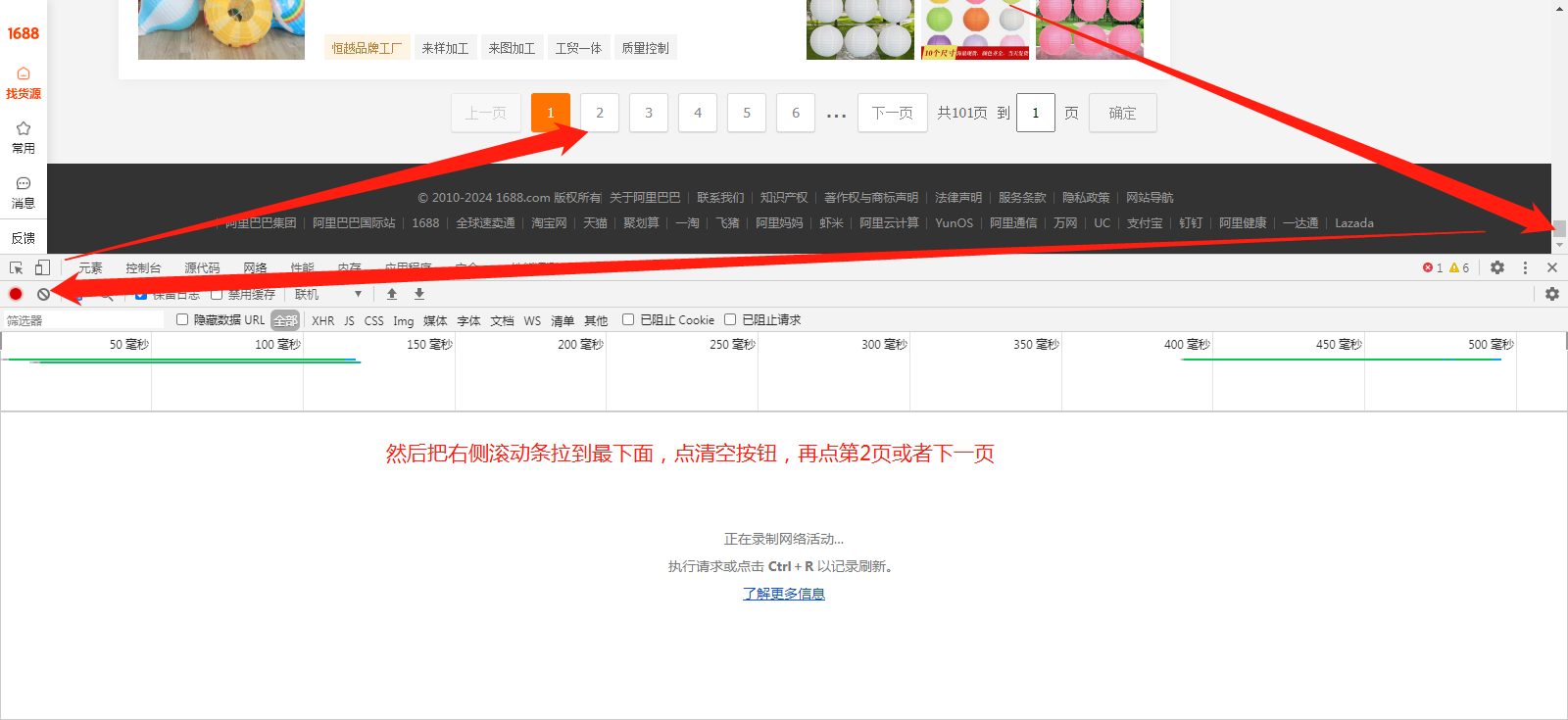
Task: Filter requests by 媒体
Action: 435,320
